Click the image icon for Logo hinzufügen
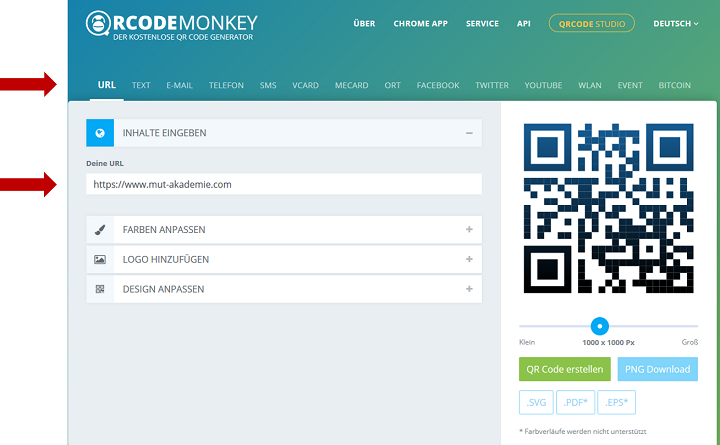720x445 pixels. tap(100, 259)
